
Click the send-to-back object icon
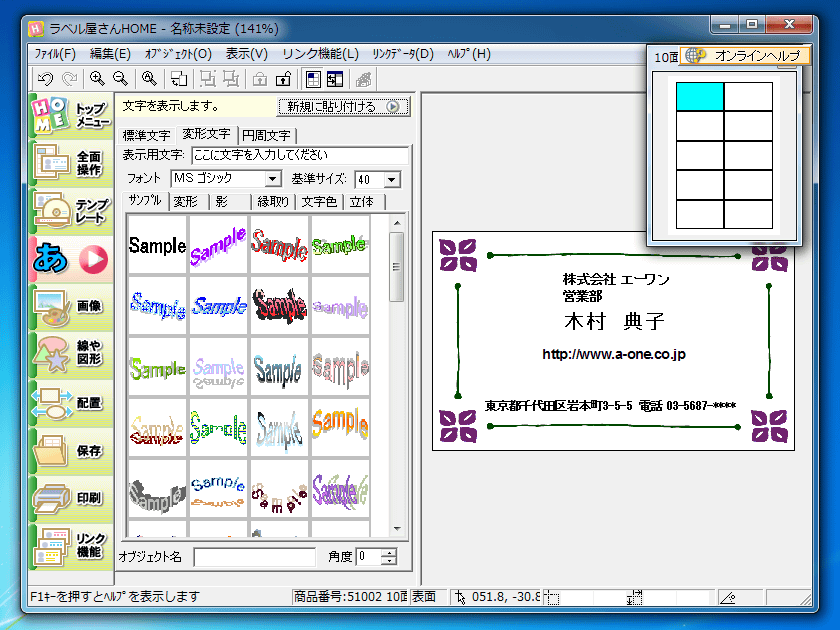[231, 79]
